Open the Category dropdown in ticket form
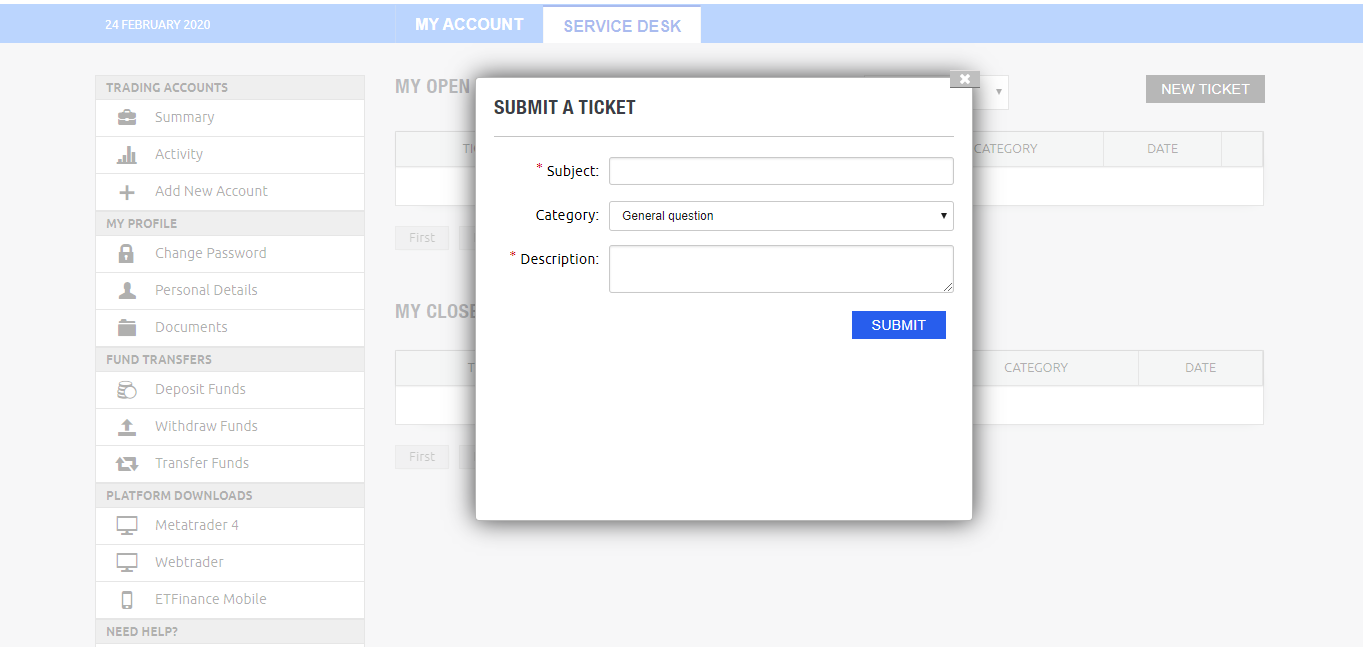This screenshot has height=647, width=1363. [x=781, y=216]
